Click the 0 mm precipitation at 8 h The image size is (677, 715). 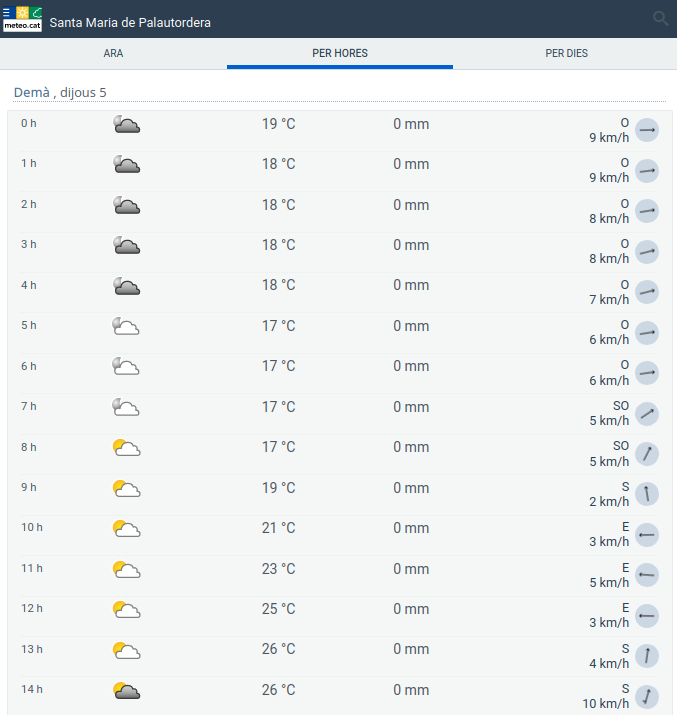411,447
